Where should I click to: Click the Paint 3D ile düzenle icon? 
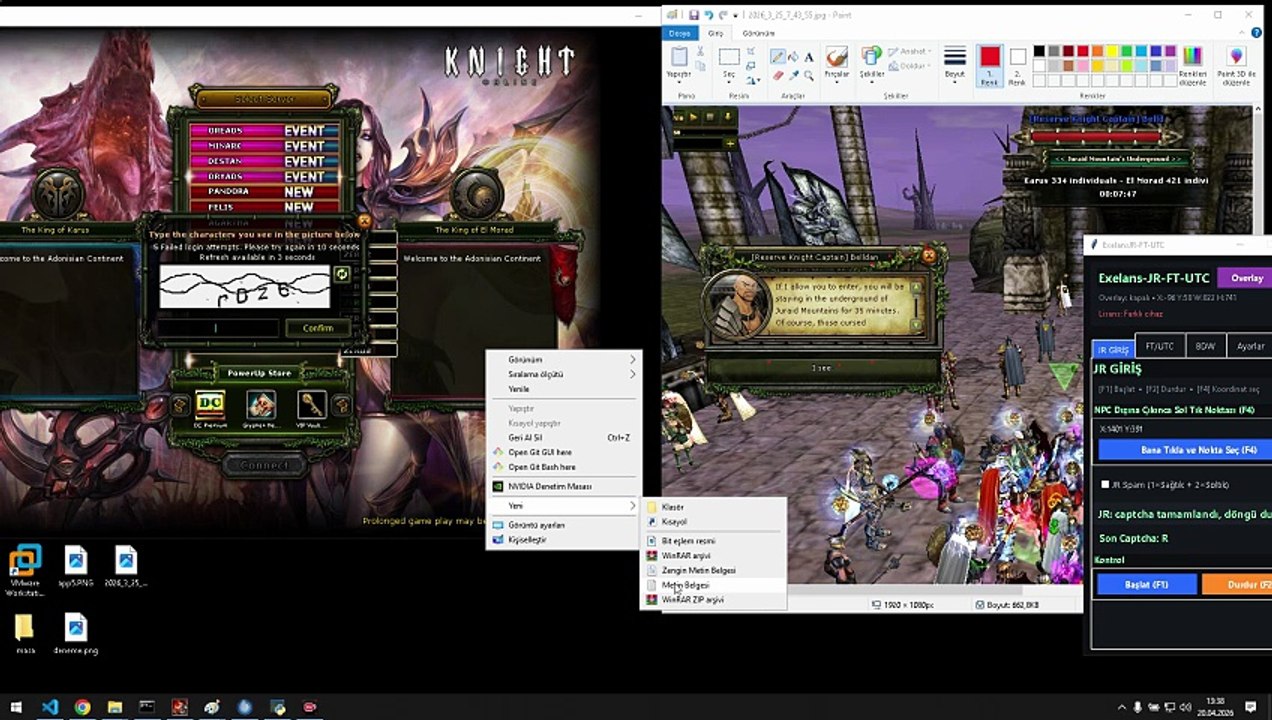click(x=1237, y=67)
